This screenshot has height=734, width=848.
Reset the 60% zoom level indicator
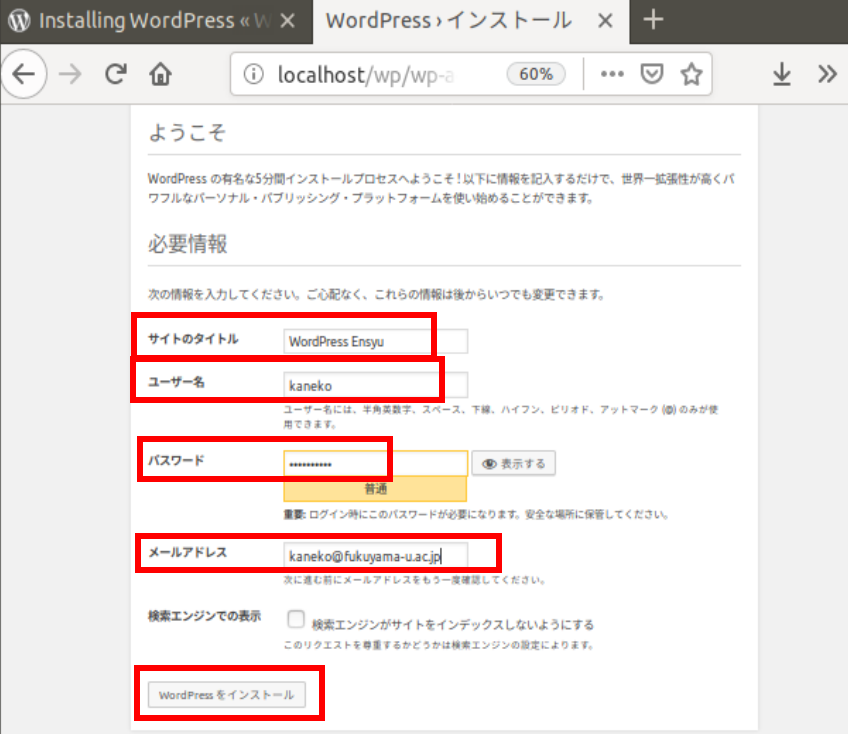536,74
